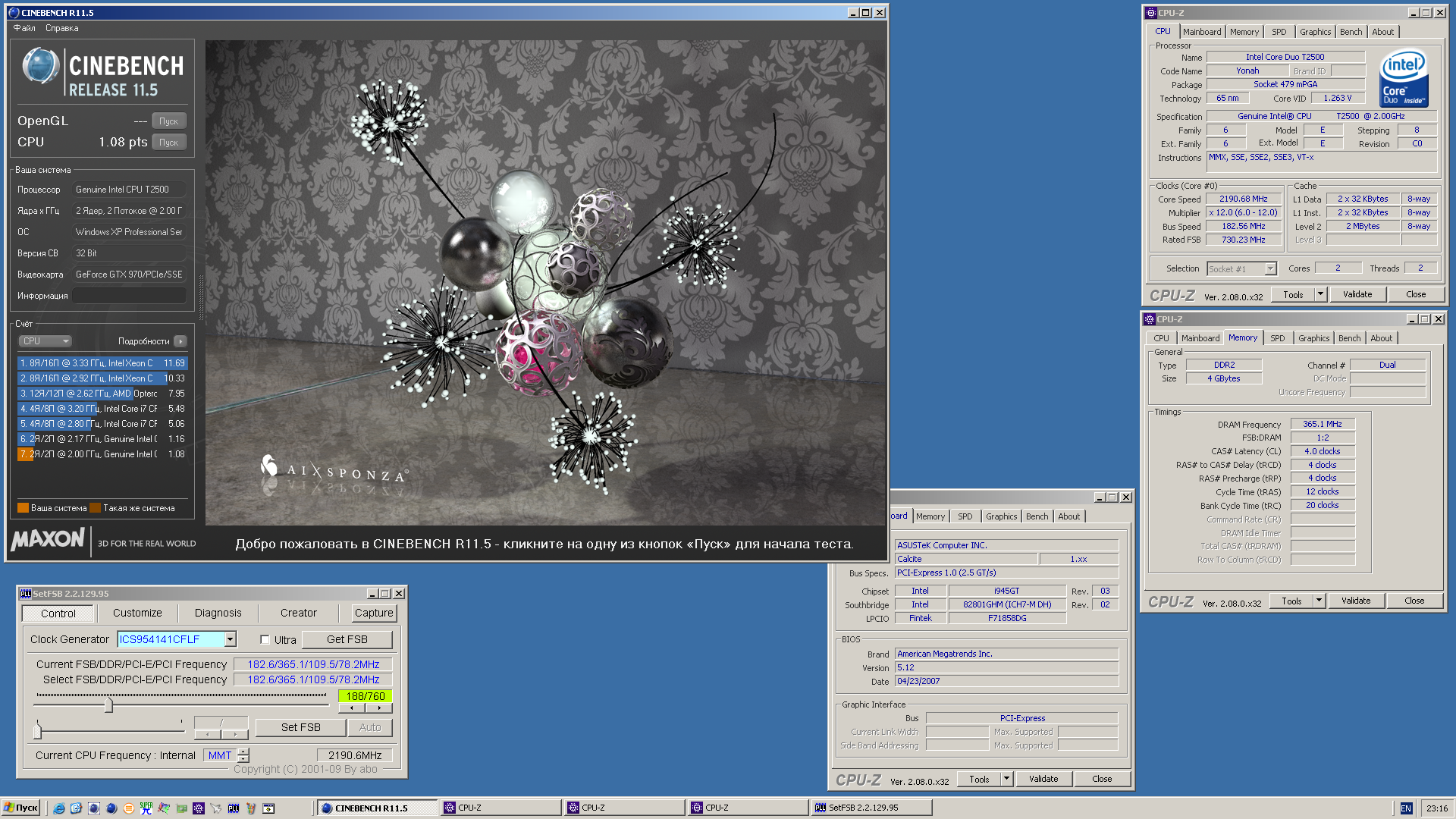This screenshot has width=1456, height=819.
Task: Click the green graphics card quick launch icon
Action: click(x=181, y=808)
